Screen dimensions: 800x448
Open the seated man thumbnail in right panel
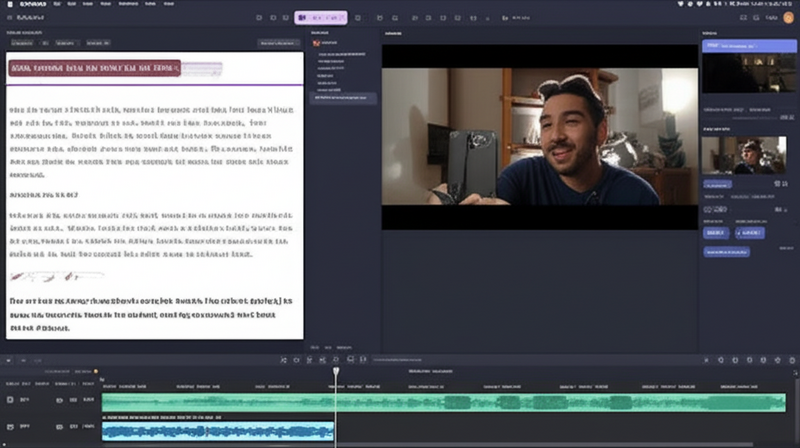tap(744, 155)
